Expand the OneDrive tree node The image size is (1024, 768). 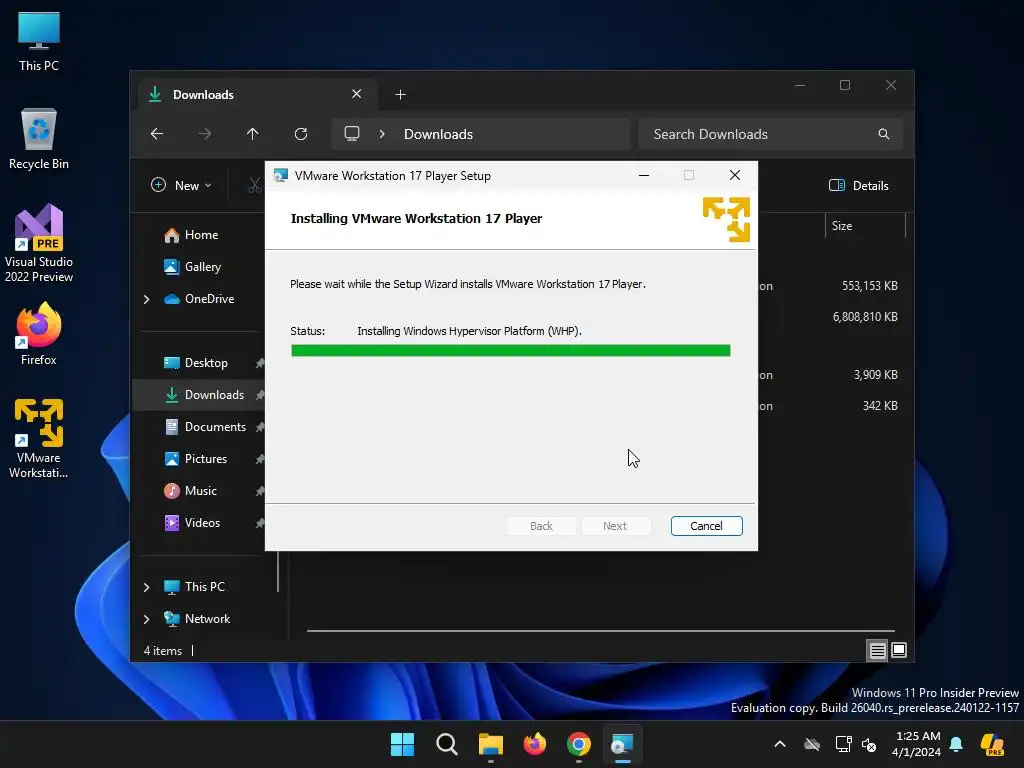coord(146,299)
